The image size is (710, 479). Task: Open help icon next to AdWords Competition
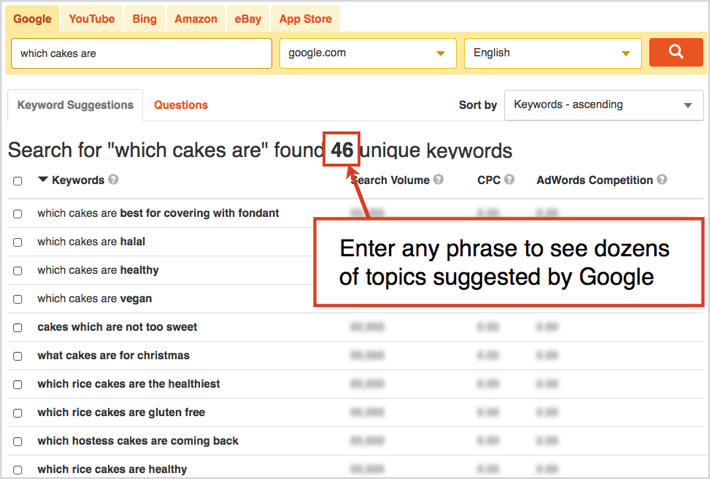(x=662, y=179)
